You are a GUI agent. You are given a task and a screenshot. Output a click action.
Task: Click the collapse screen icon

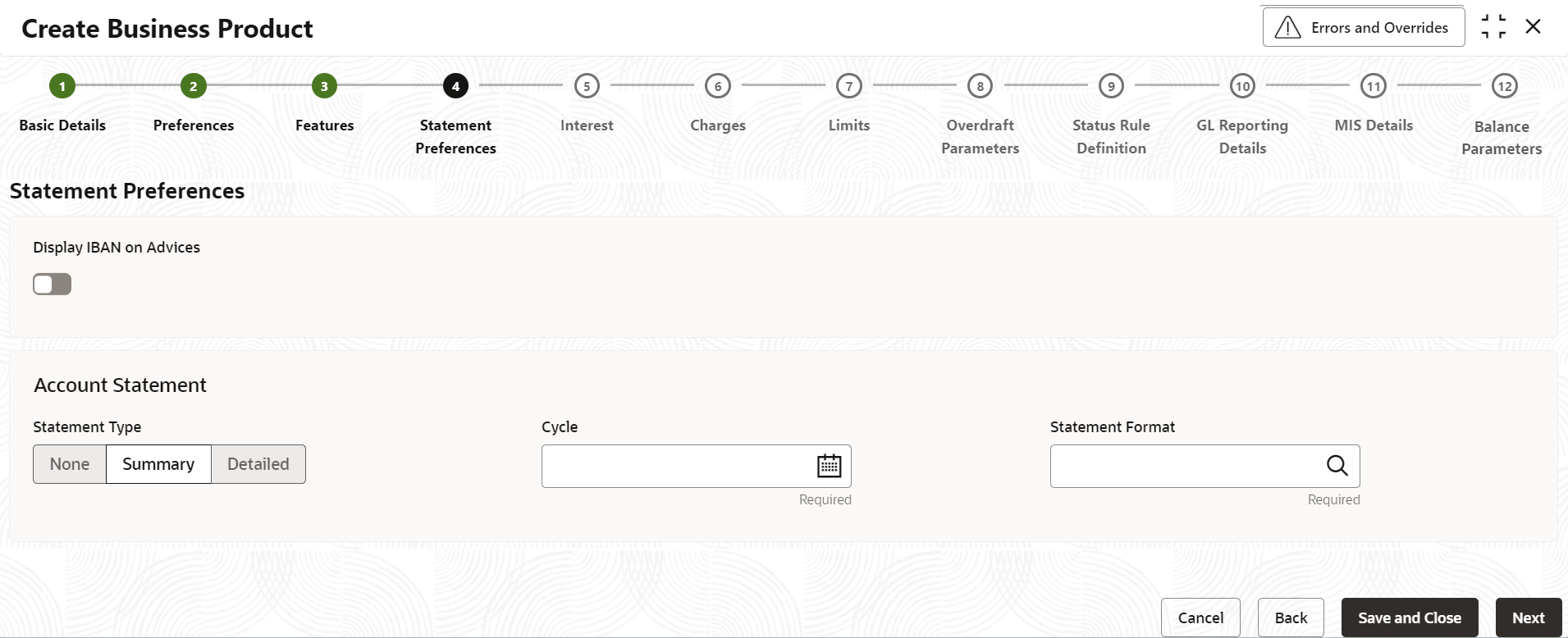(1493, 27)
